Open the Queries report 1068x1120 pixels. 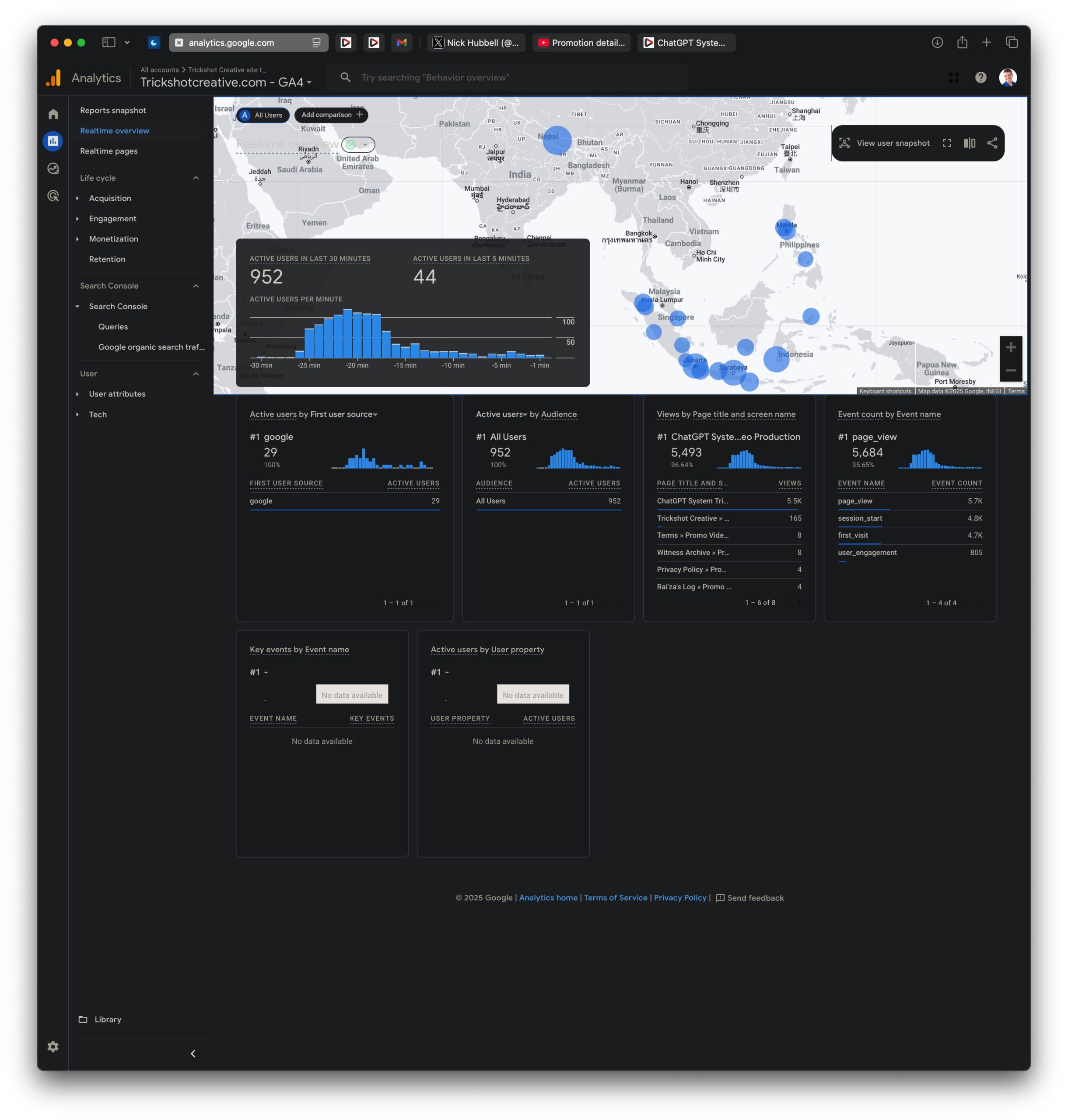(x=113, y=327)
